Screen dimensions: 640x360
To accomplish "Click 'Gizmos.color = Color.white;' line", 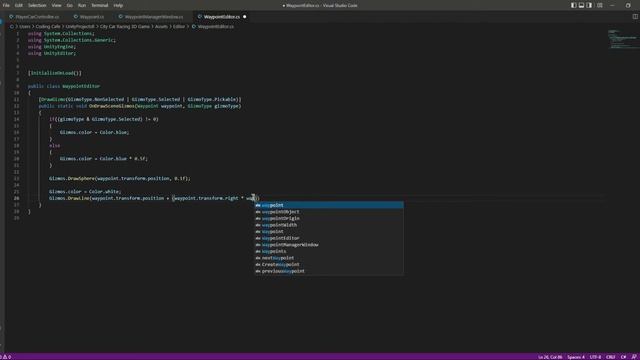I will [85, 191].
